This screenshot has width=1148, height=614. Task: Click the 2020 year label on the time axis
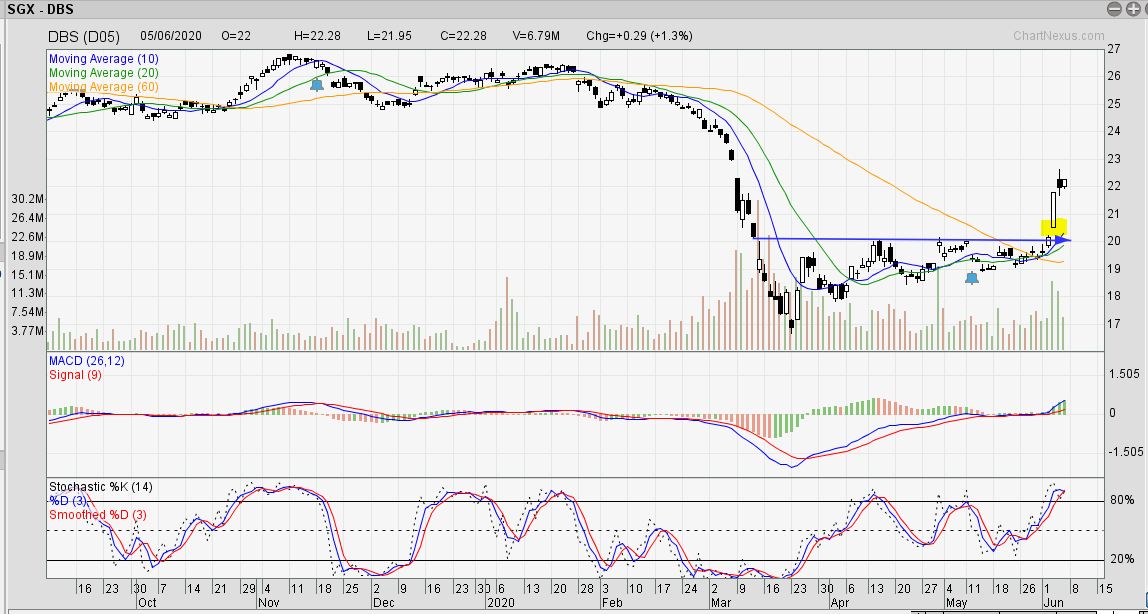click(x=501, y=604)
